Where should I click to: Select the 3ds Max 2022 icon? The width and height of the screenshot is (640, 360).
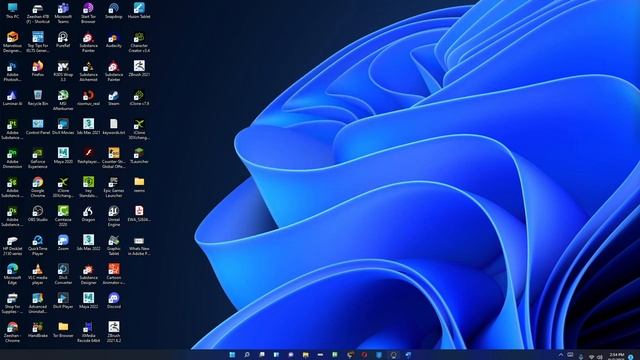tap(88, 243)
